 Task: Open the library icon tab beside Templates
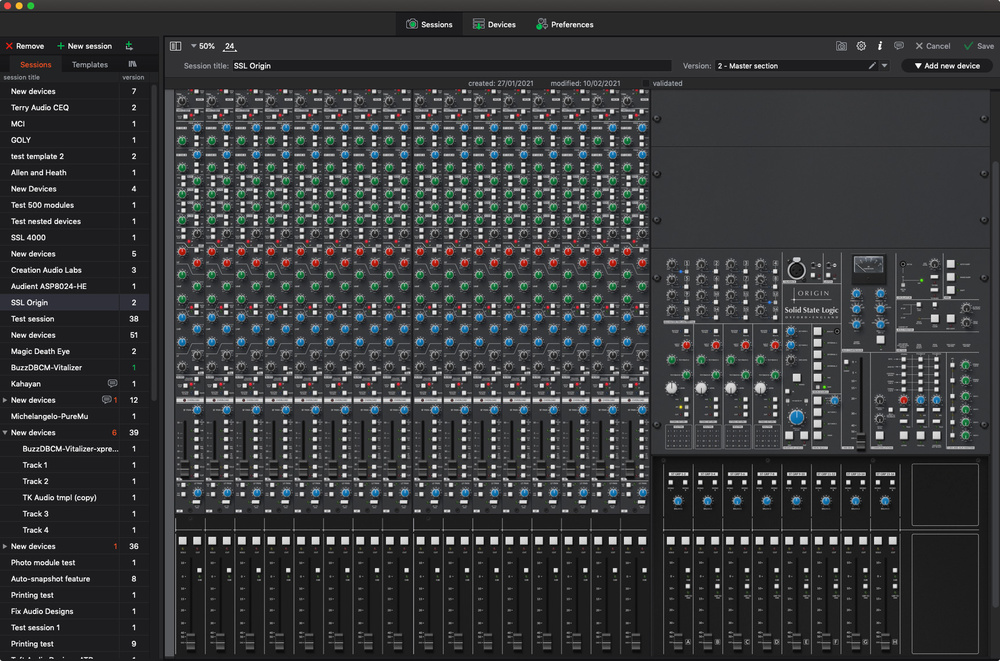133,64
